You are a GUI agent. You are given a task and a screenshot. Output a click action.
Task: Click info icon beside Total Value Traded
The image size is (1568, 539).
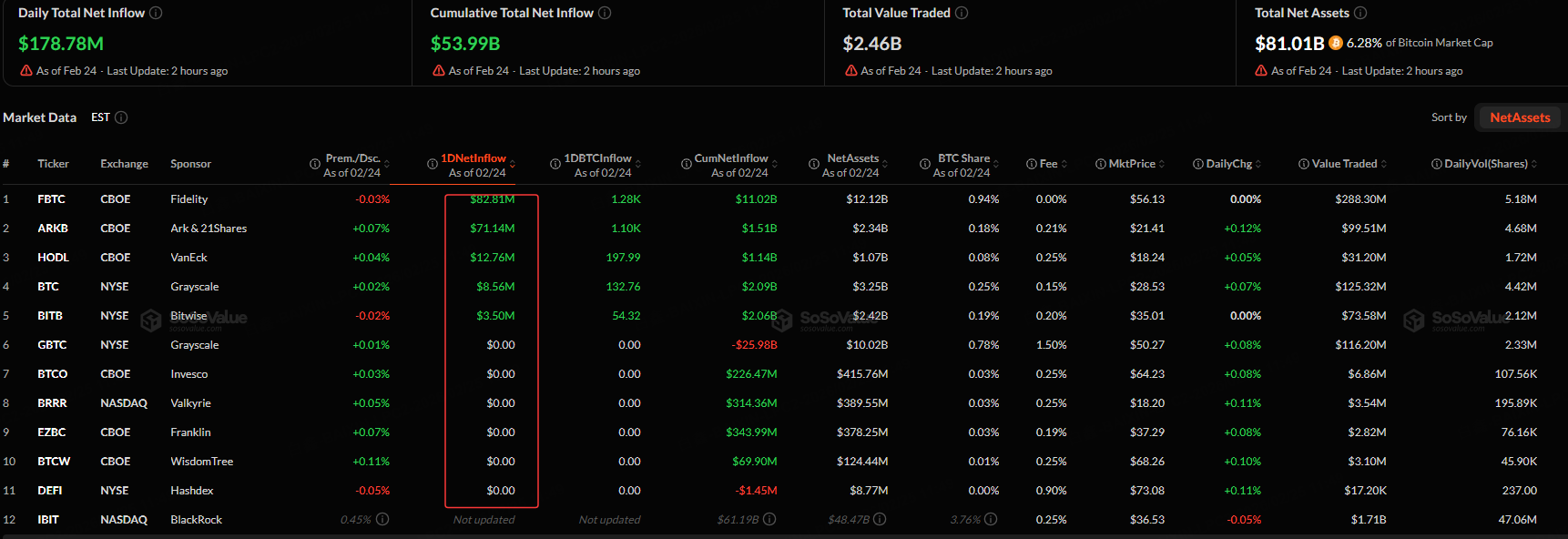(x=962, y=13)
